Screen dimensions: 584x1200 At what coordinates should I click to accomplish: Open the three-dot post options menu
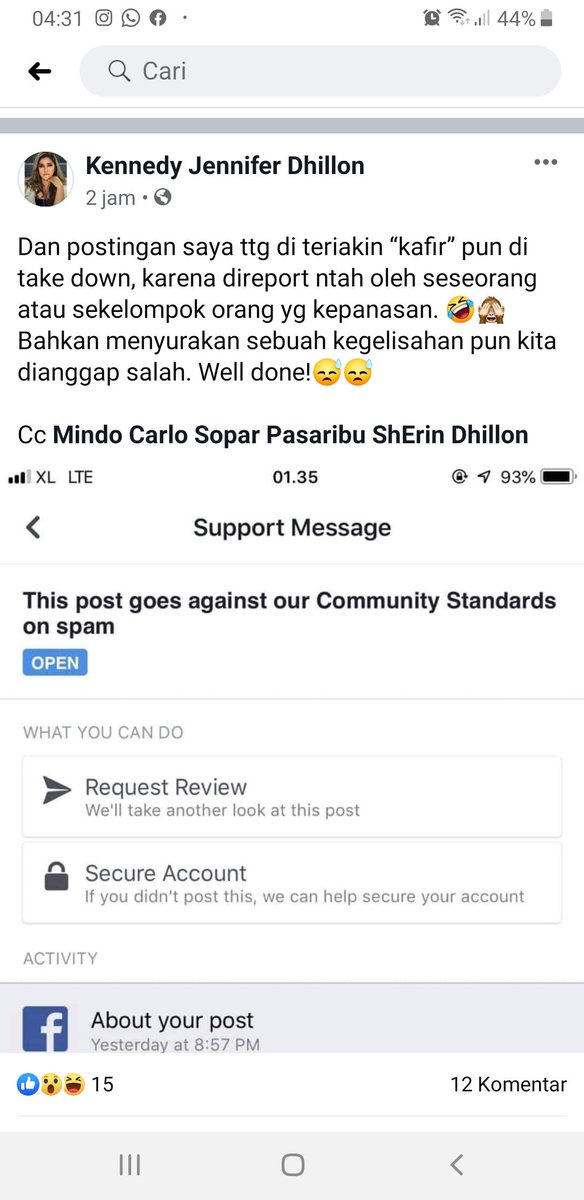pyautogui.click(x=545, y=162)
